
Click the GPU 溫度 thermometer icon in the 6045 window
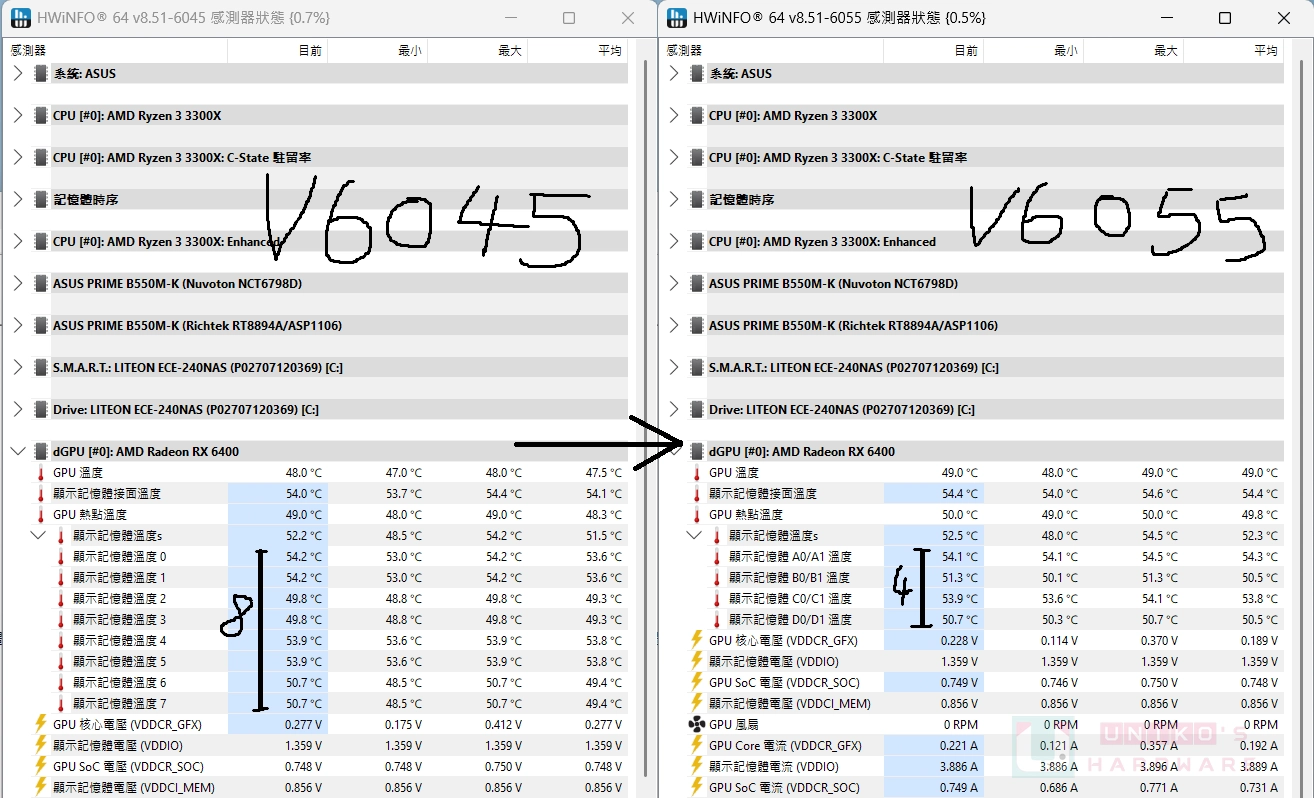tap(41, 472)
